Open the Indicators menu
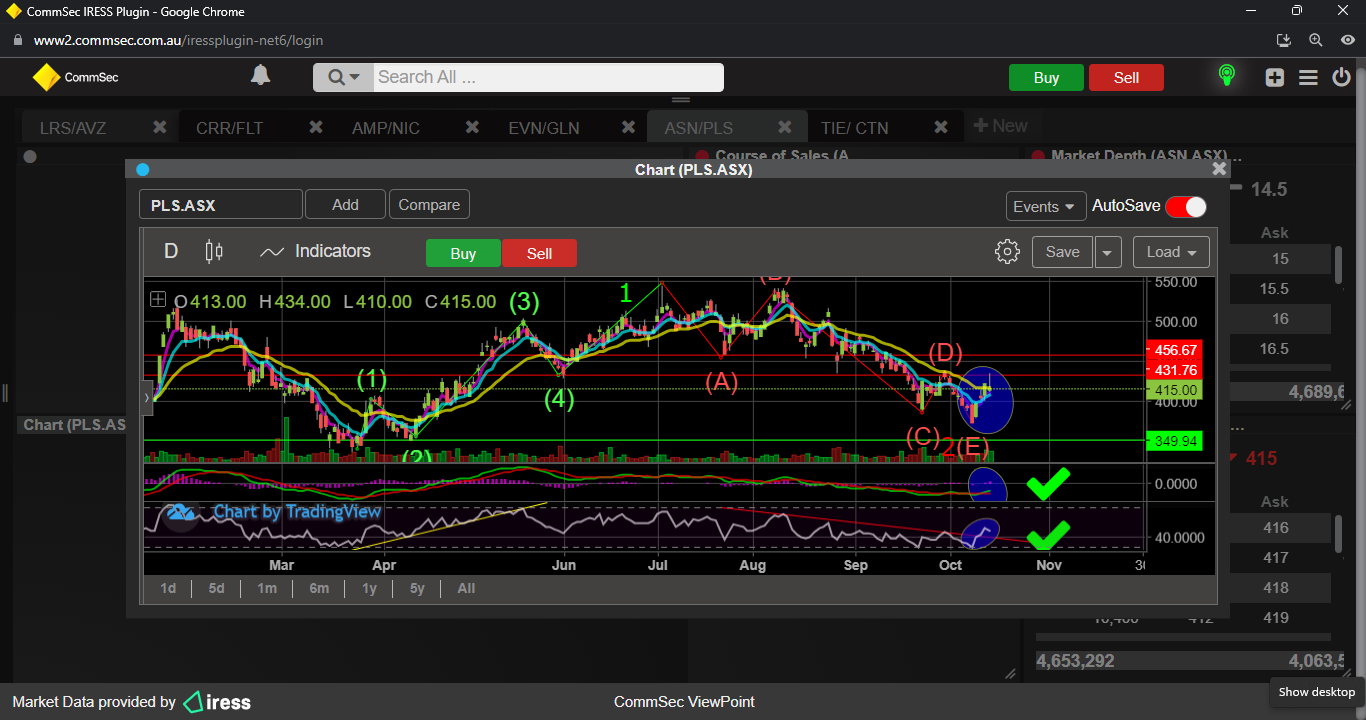Screen dimensions: 1366x720 [315, 251]
